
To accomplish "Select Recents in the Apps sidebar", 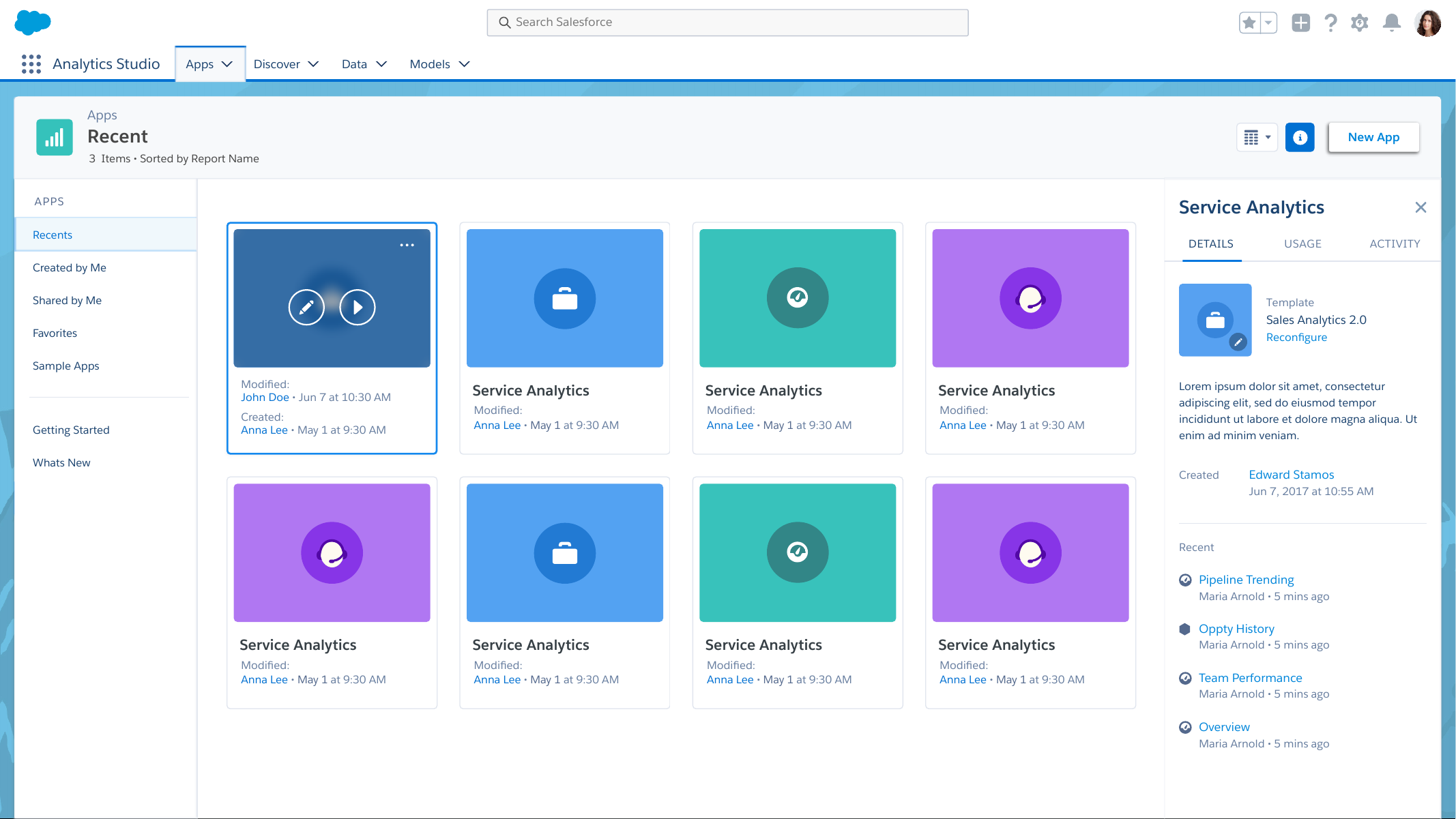I will pyautogui.click(x=106, y=235).
